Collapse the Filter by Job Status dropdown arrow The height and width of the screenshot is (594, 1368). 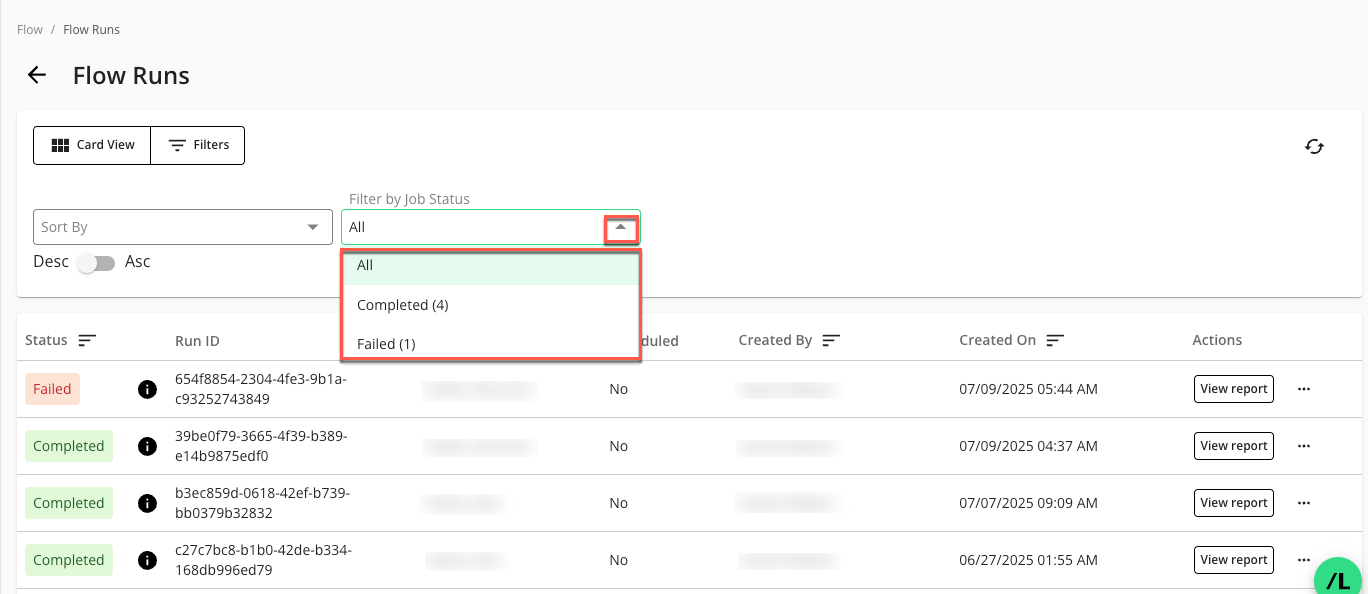click(621, 228)
